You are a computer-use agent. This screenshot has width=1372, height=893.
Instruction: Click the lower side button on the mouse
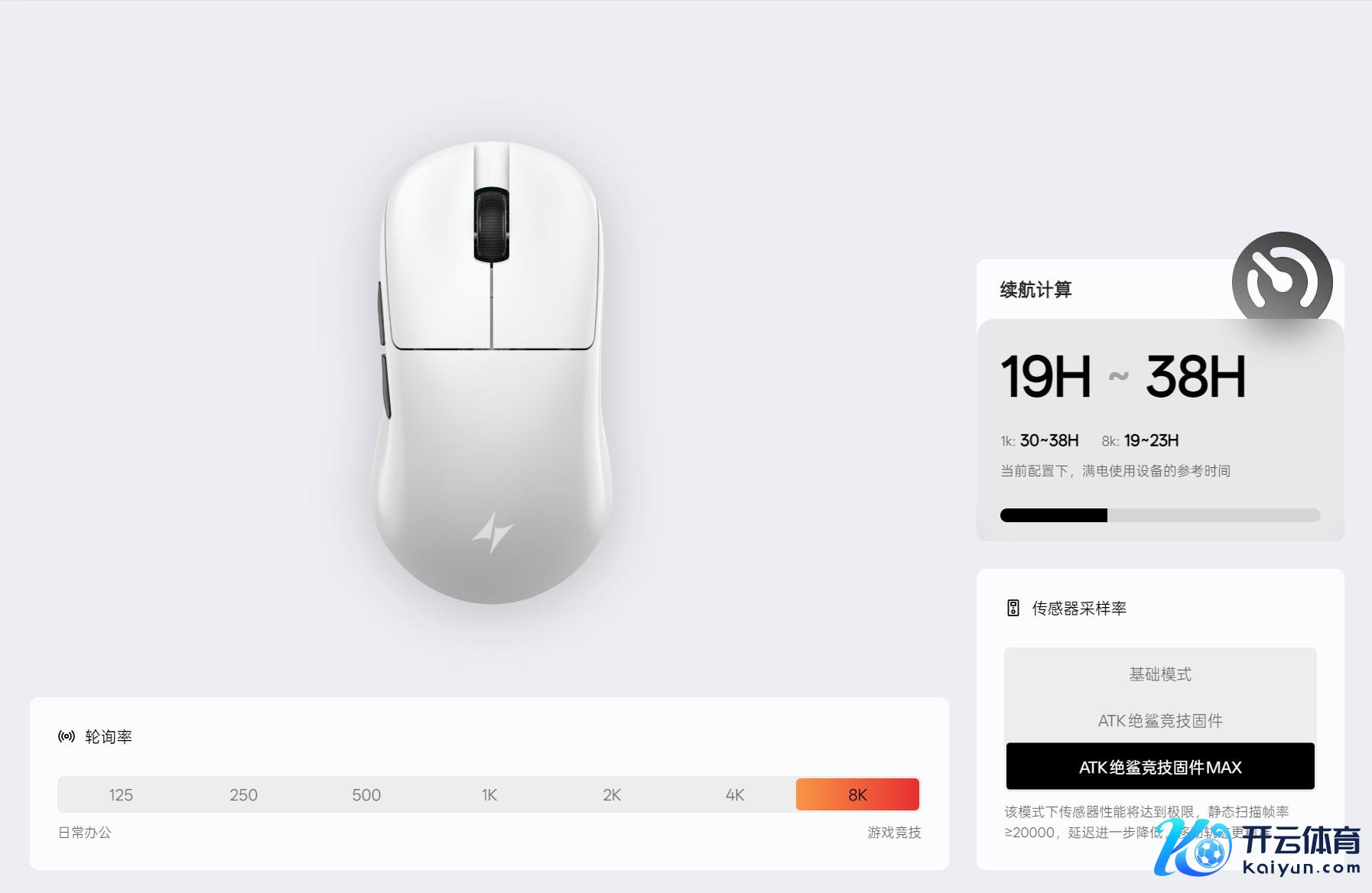point(385,385)
